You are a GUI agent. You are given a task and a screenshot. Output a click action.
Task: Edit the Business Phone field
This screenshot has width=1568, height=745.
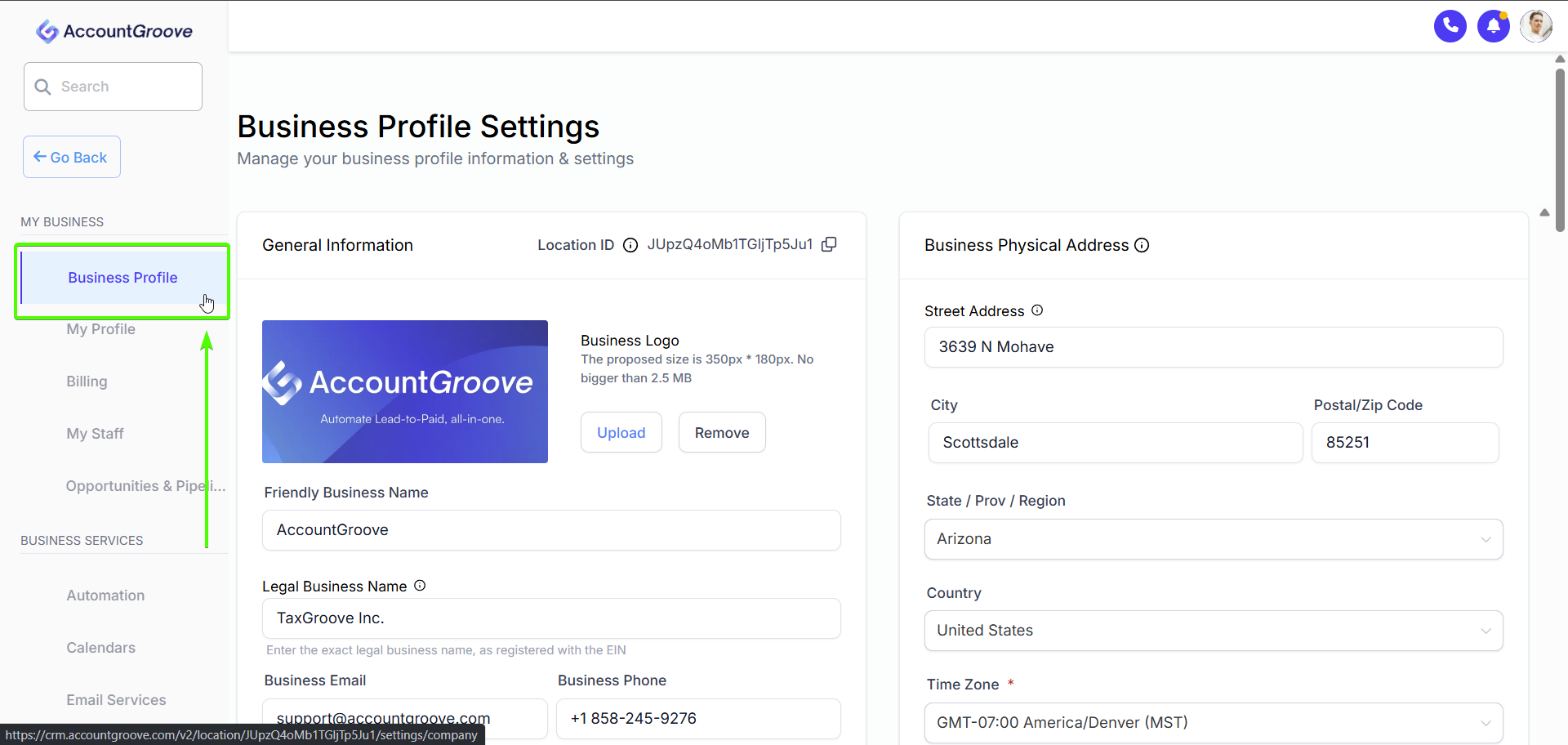pos(698,719)
